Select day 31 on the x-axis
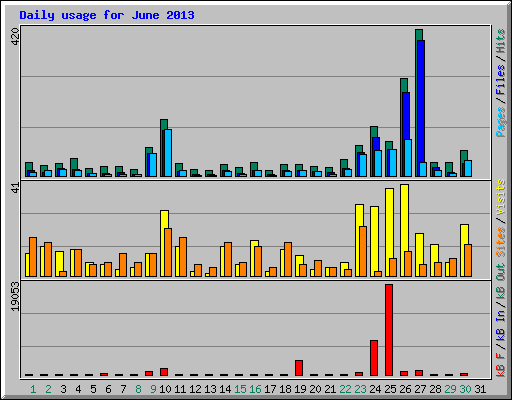The width and height of the screenshot is (512, 400). [x=480, y=389]
